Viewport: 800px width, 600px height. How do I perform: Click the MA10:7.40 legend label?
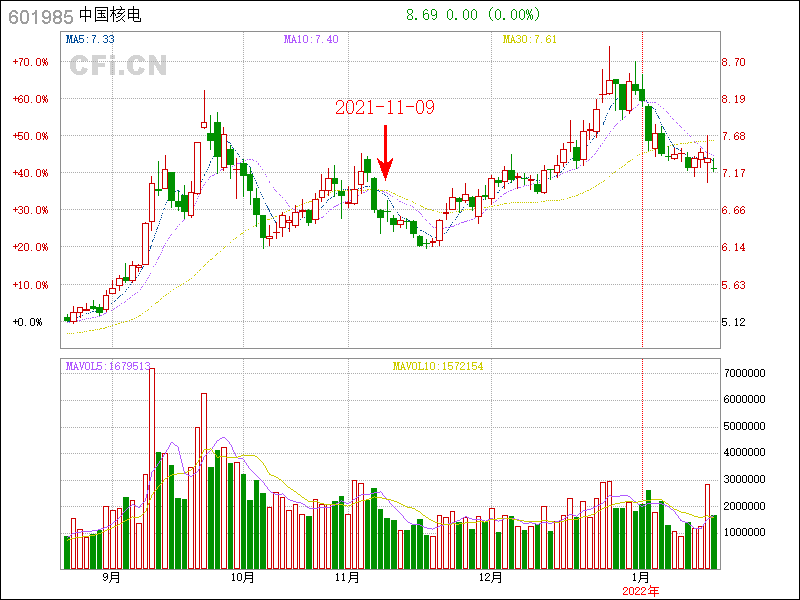pyautogui.click(x=311, y=39)
